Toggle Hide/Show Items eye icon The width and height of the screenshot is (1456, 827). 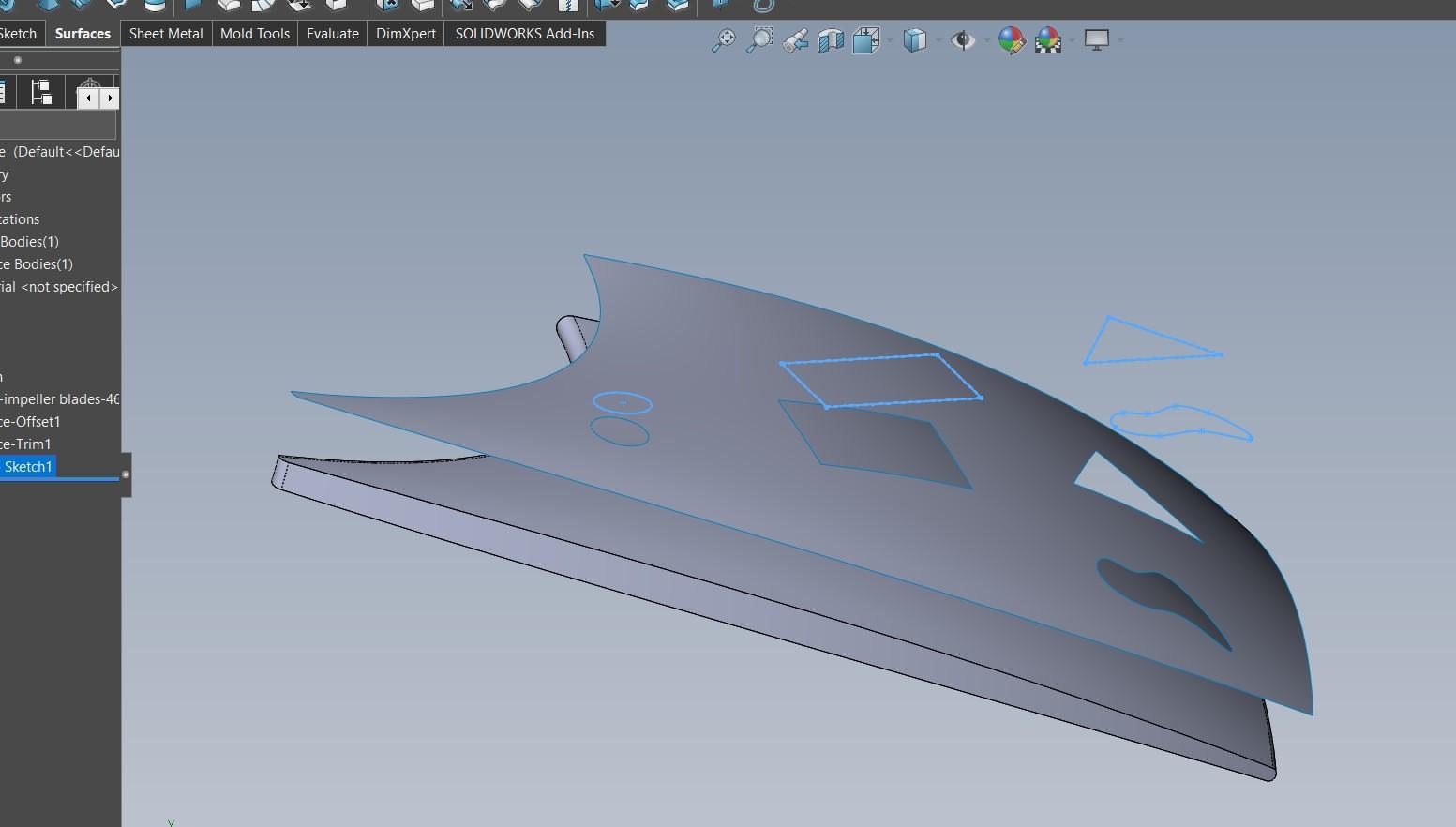pyautogui.click(x=962, y=40)
